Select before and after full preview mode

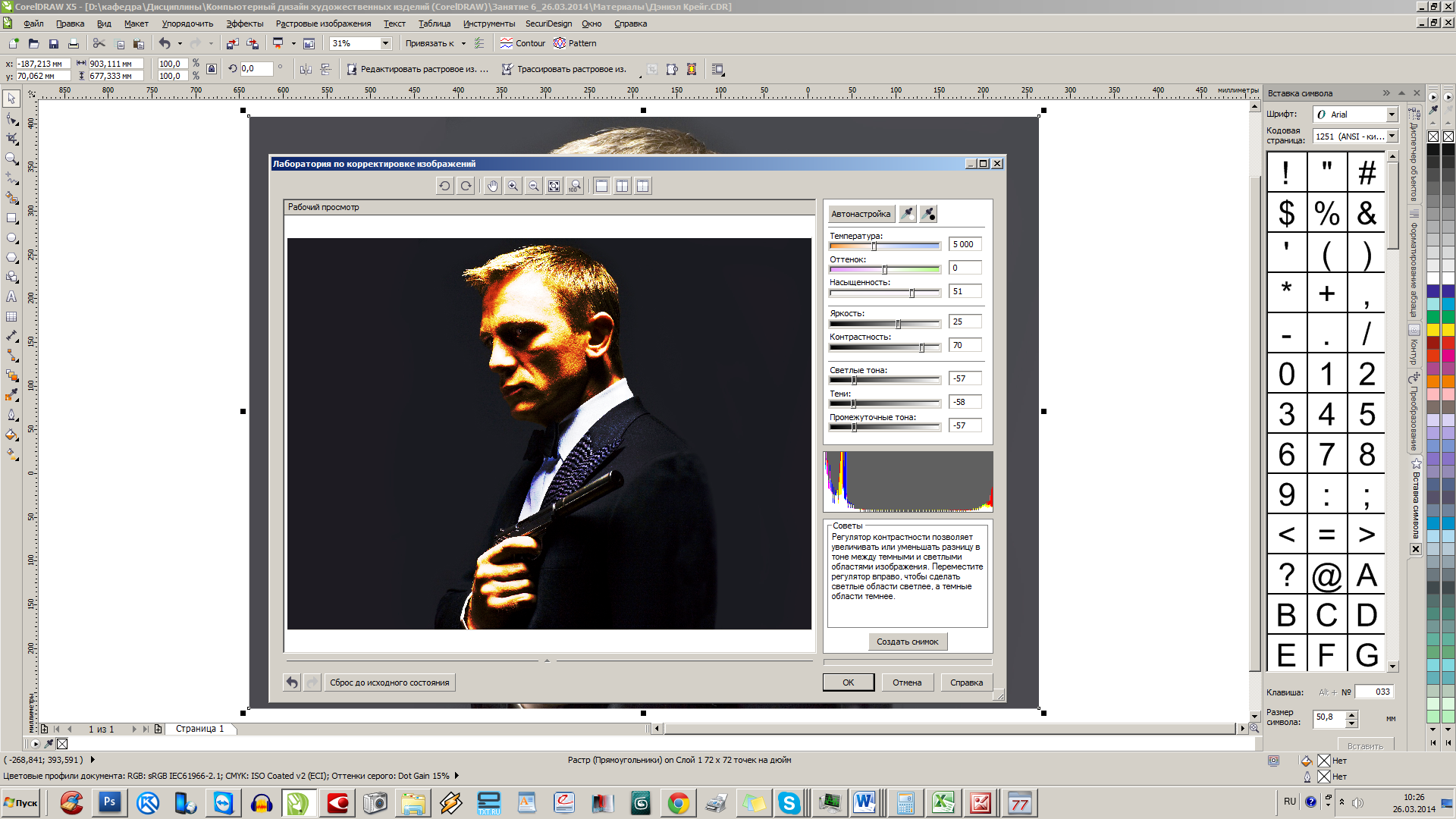click(x=622, y=186)
